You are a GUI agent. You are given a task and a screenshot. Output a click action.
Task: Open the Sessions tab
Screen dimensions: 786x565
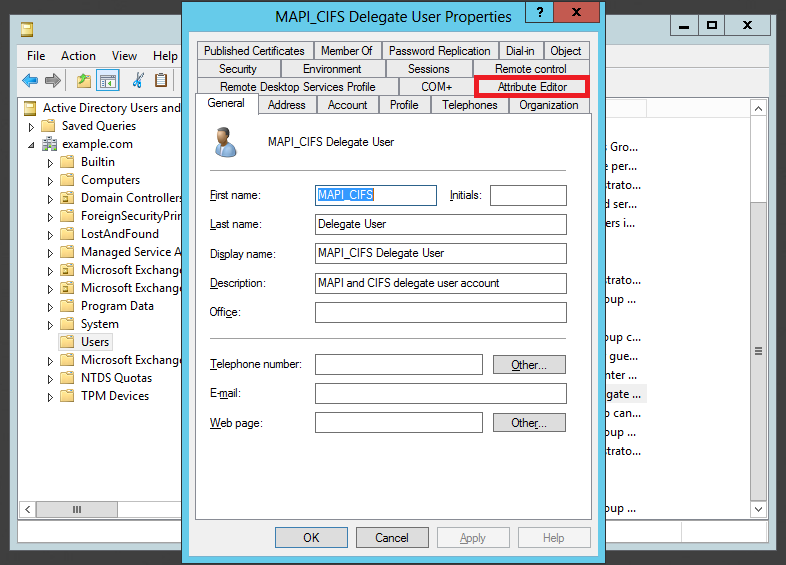[429, 69]
